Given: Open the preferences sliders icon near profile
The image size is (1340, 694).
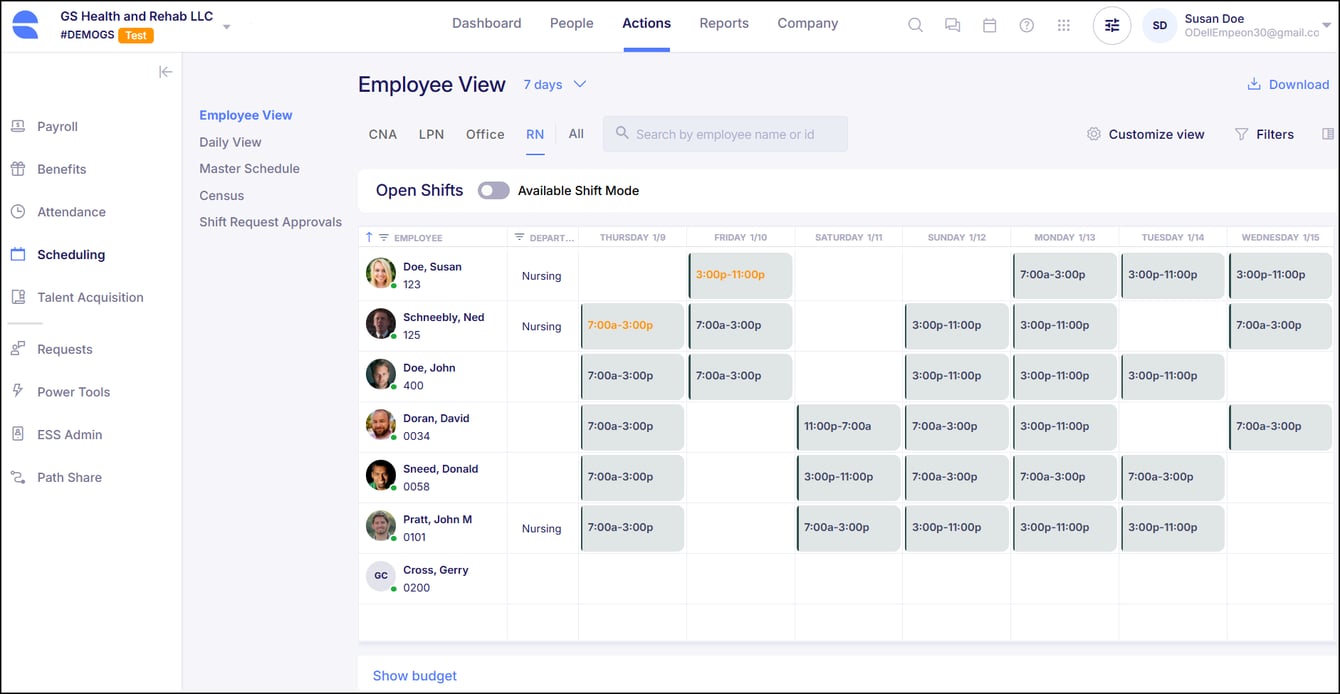Looking at the screenshot, I should point(1112,25).
